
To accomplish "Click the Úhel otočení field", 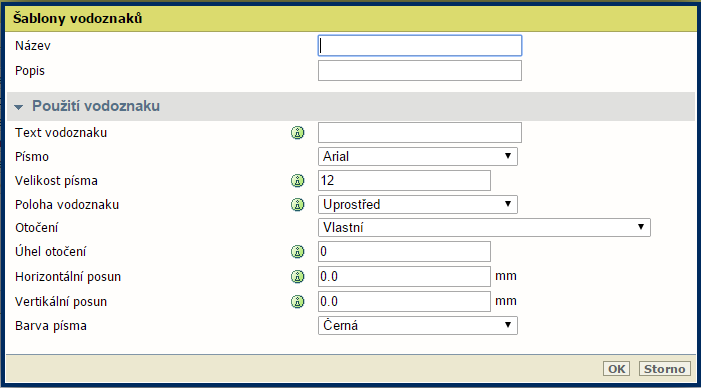I will click(x=404, y=251).
